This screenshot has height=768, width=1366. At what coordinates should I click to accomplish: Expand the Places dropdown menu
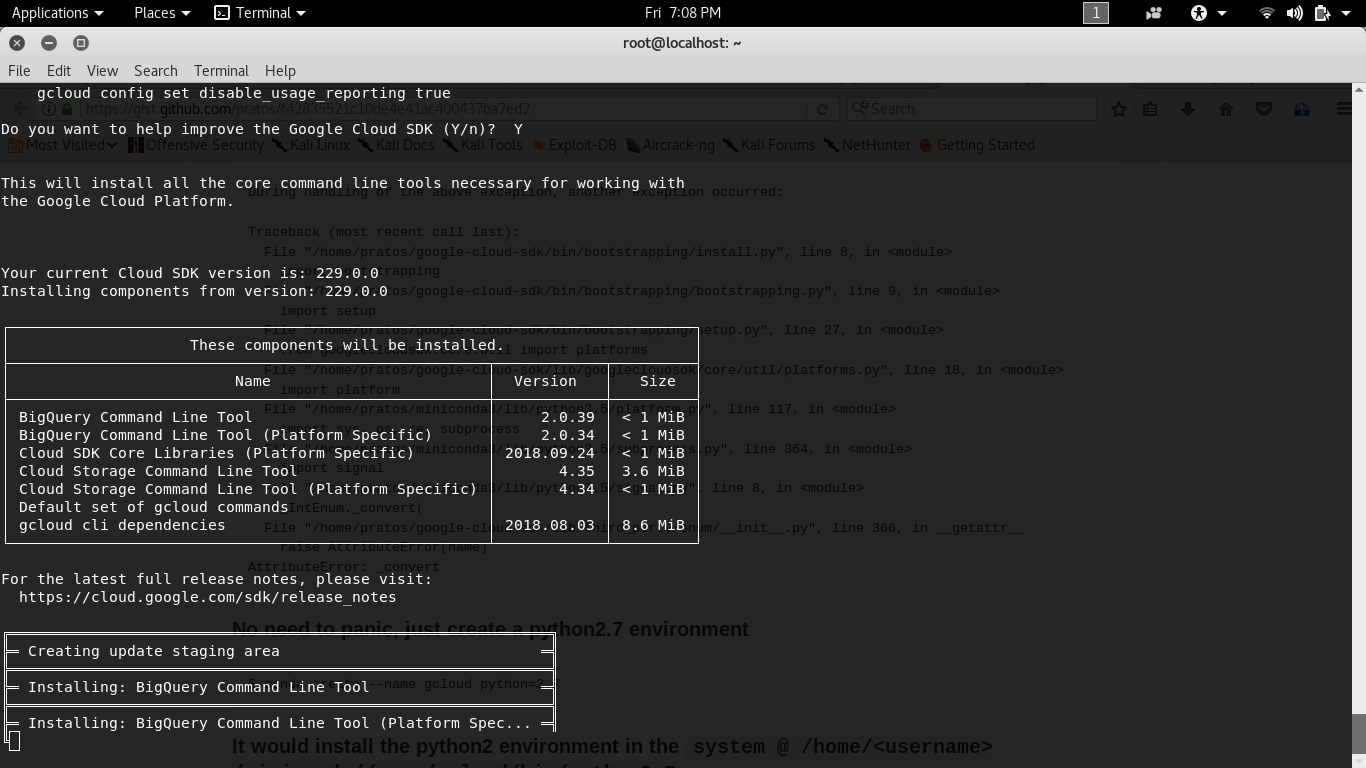click(161, 13)
